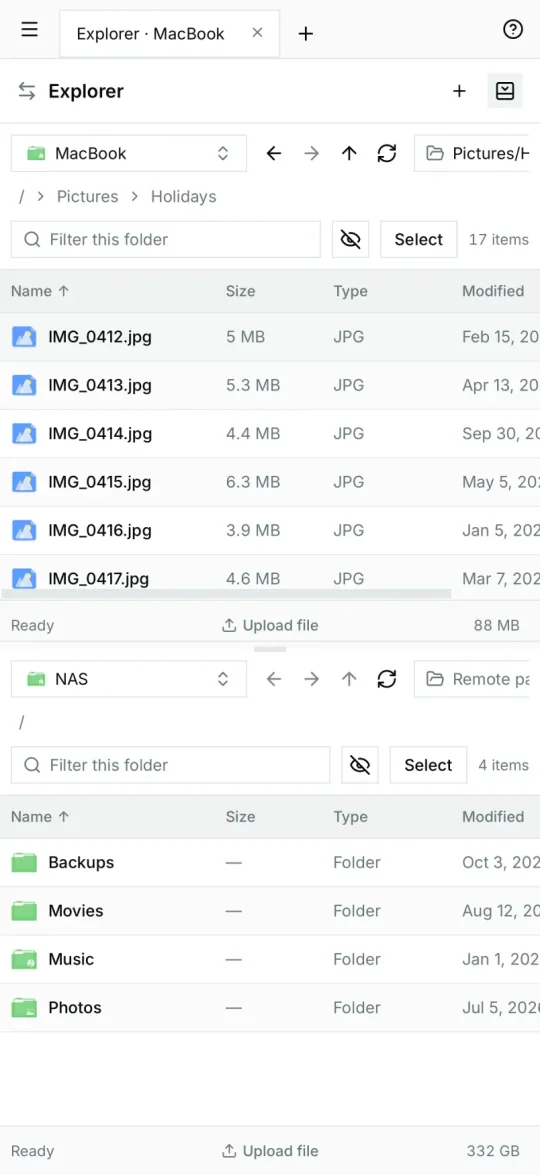Image resolution: width=540 pixels, height=1175 pixels.
Task: Select file IMG_0416.jpg
Action: (x=270, y=531)
